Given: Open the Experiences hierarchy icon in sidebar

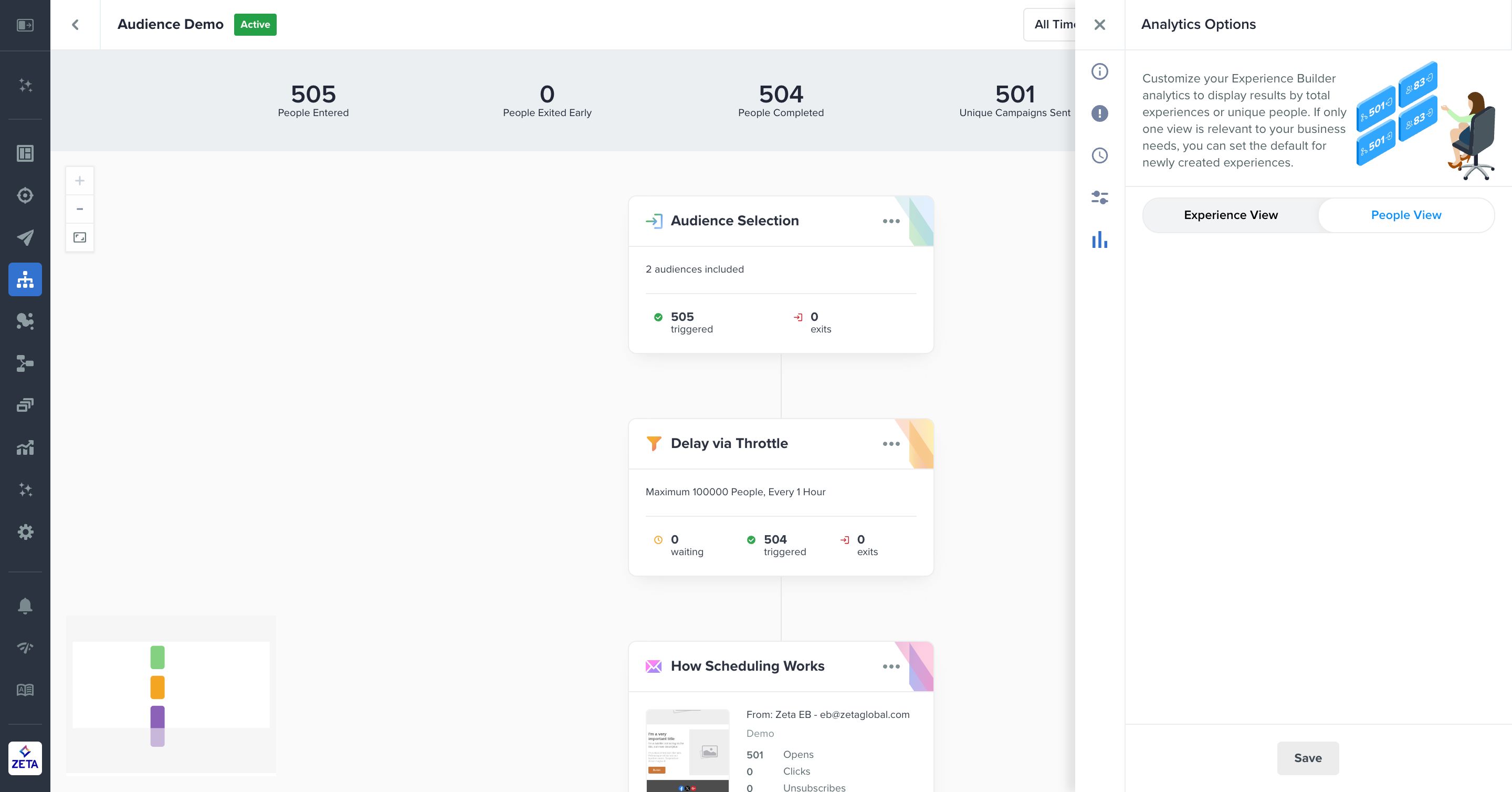Looking at the screenshot, I should click(25, 279).
